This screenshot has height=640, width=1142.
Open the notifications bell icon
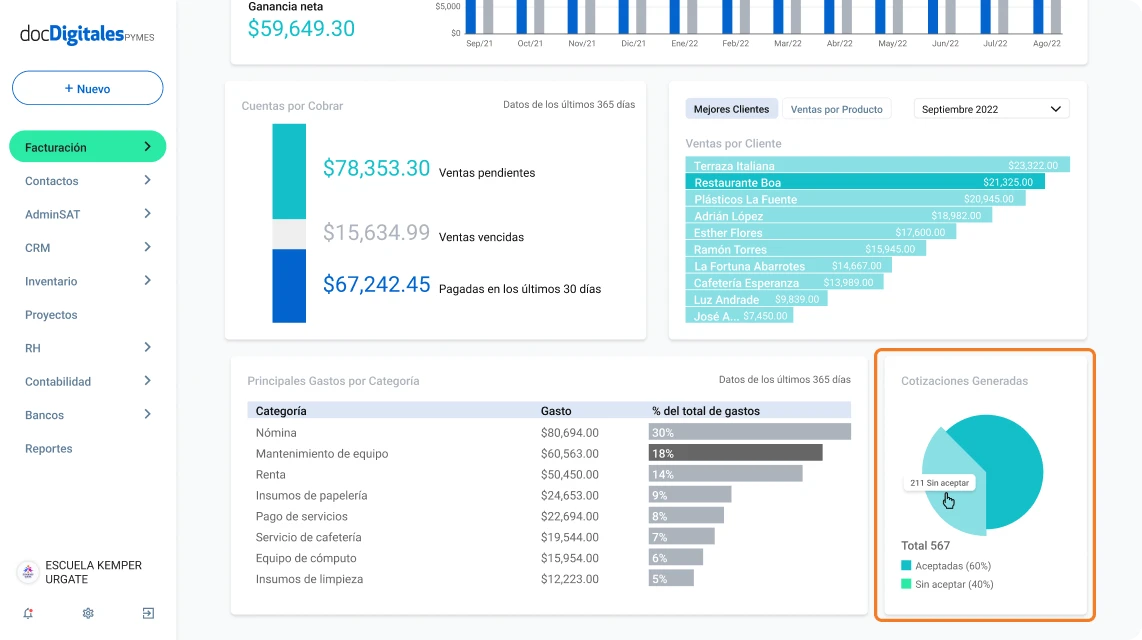coord(28,613)
